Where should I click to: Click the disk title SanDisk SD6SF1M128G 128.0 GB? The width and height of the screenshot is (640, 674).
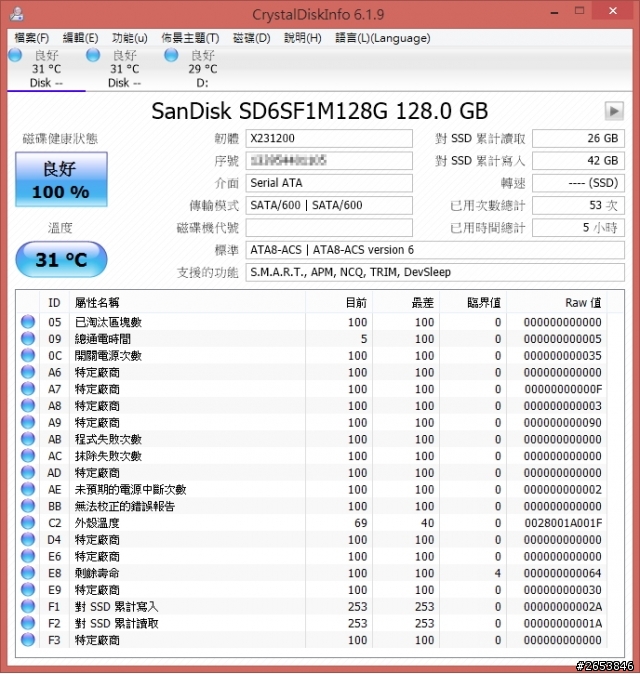point(319,111)
